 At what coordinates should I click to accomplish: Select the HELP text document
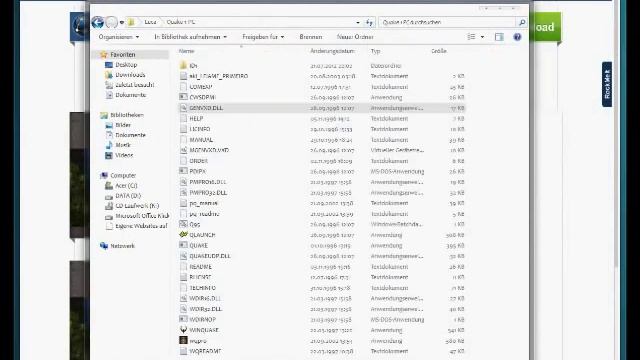pos(196,118)
